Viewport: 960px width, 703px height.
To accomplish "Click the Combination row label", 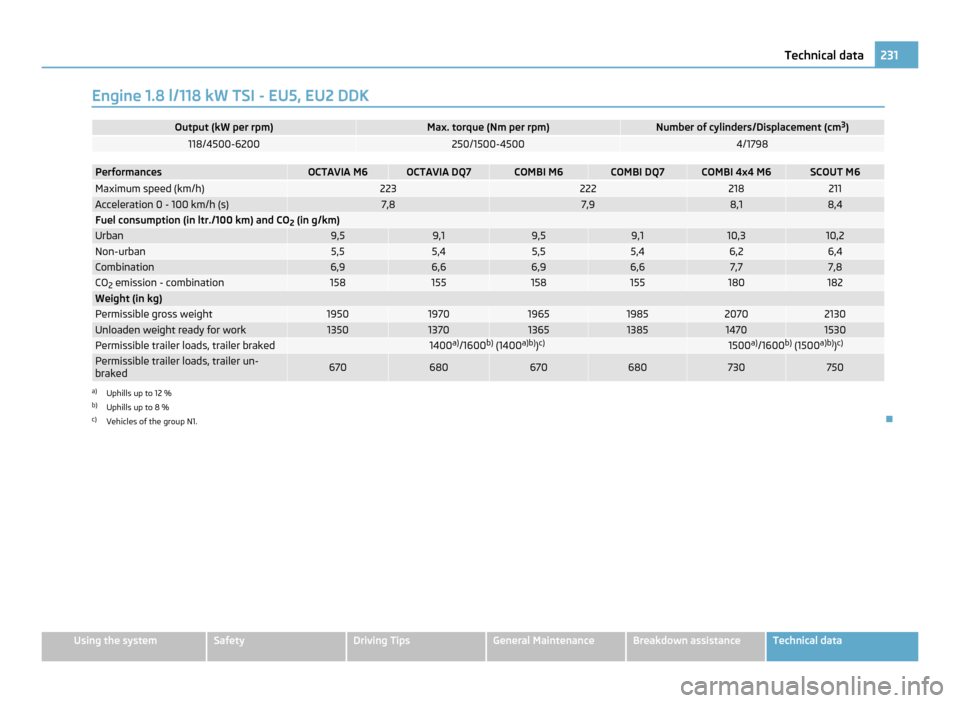I will click(x=124, y=267).
